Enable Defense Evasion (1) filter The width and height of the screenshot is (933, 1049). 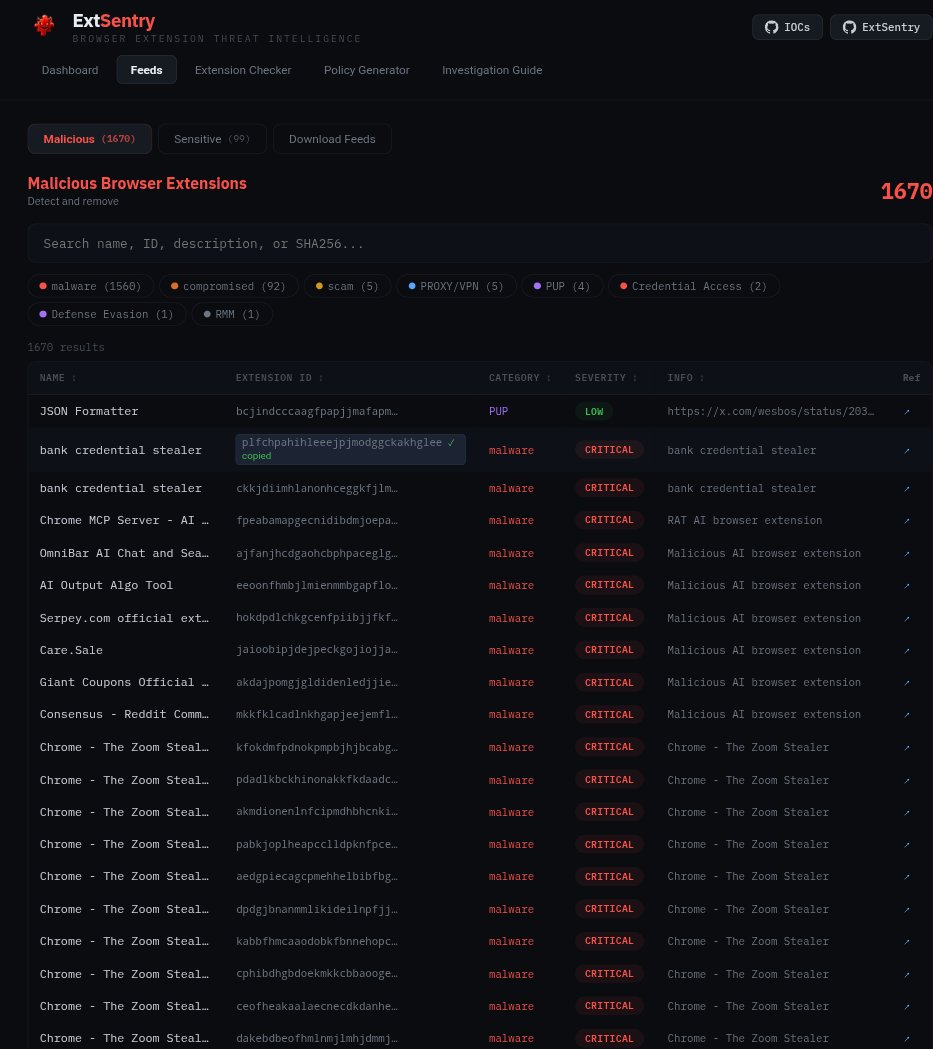[x=106, y=314]
